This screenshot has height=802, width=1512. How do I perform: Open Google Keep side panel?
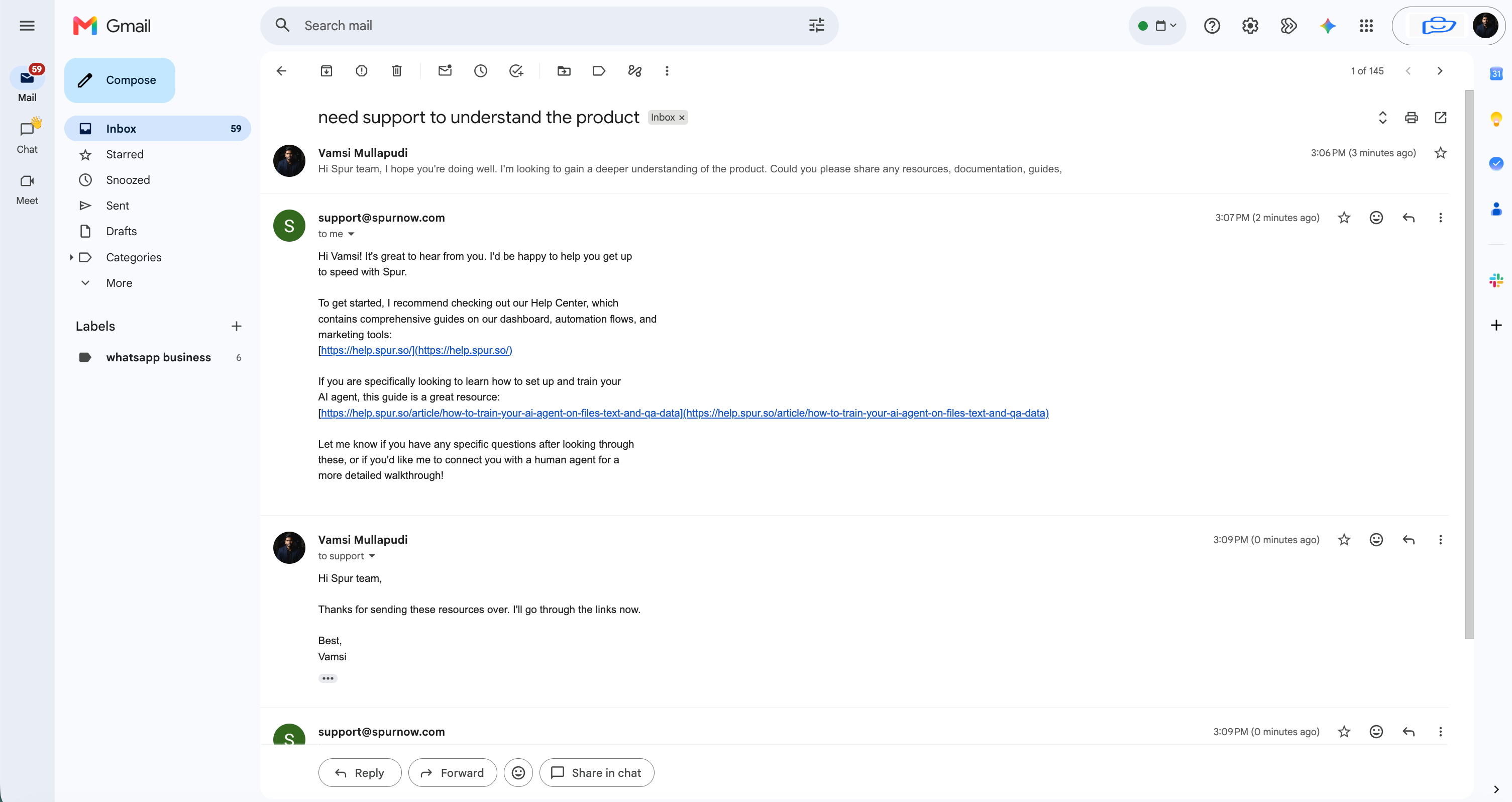point(1496,119)
